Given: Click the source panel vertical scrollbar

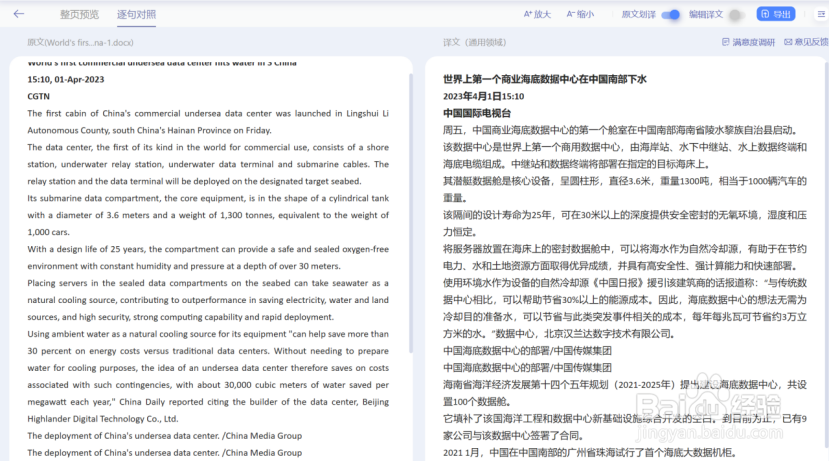Looking at the screenshot, I should (411, 214).
